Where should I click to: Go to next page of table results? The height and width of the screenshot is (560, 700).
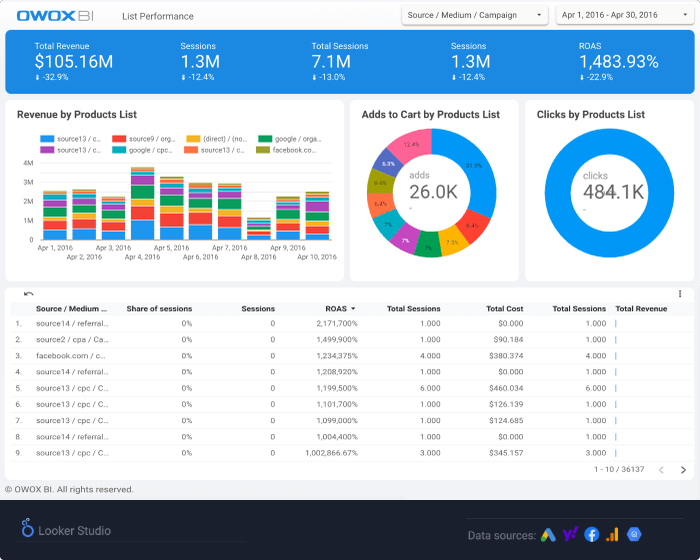point(683,470)
